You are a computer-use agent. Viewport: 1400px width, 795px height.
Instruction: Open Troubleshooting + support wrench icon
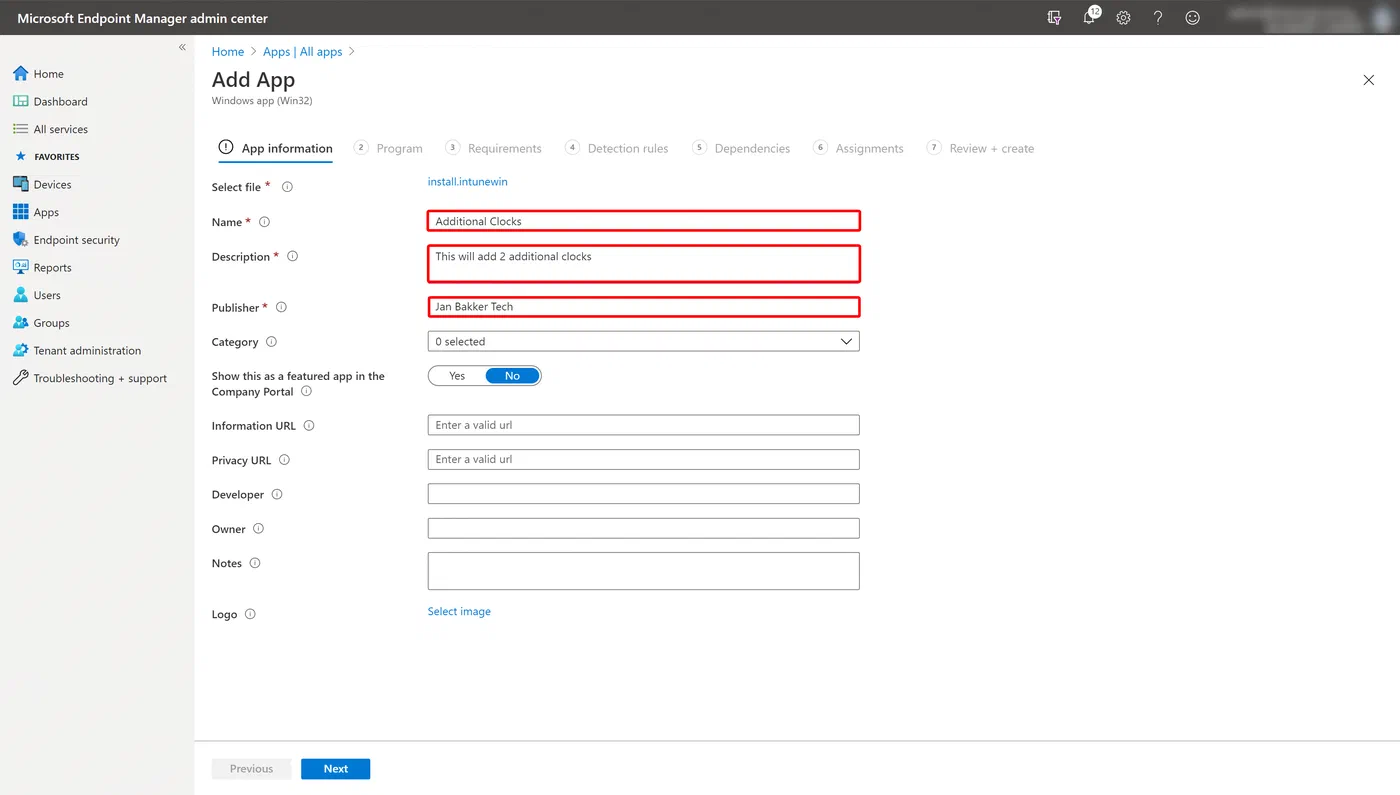pos(20,378)
